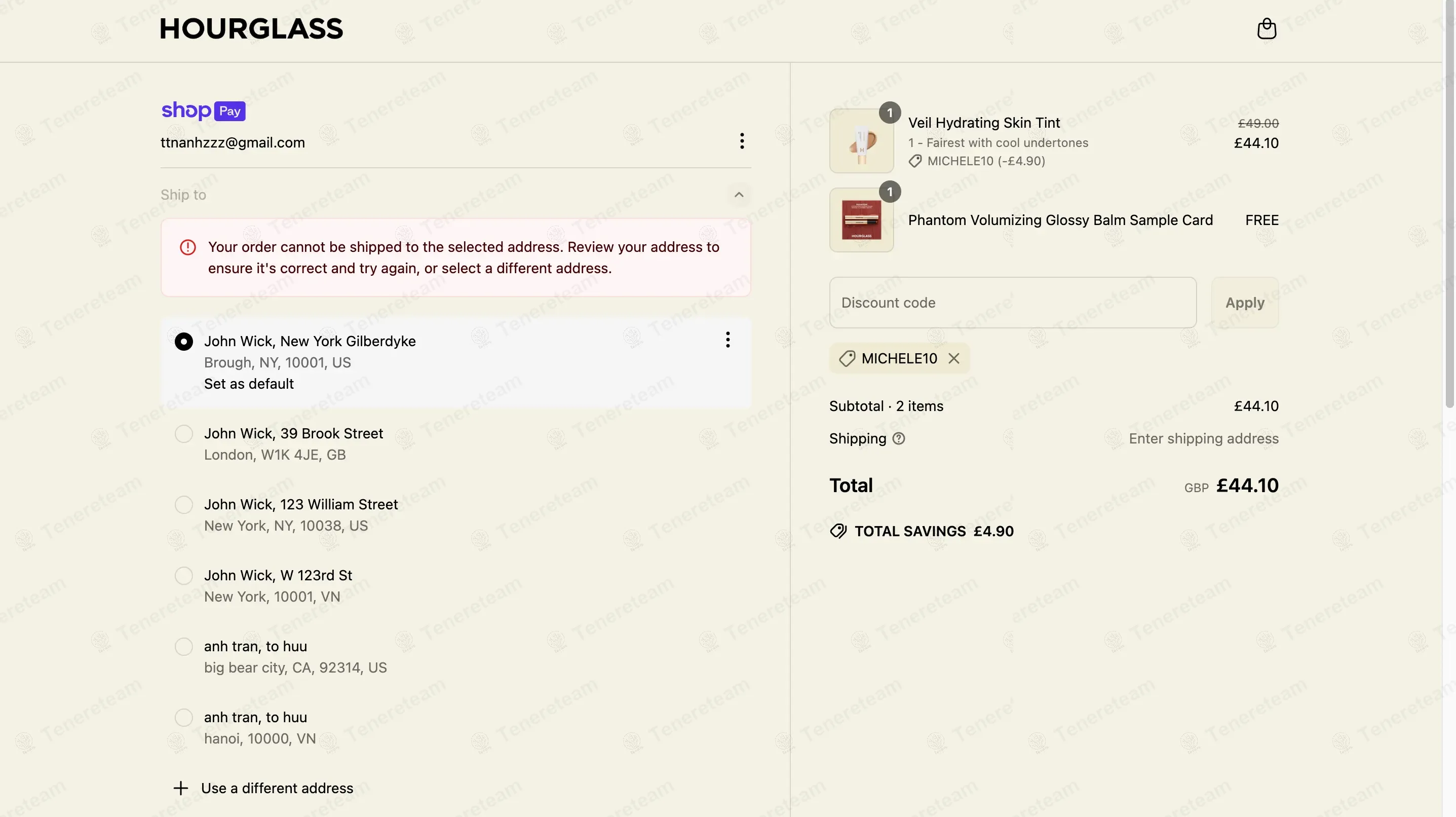Click the MICHELE10 tag icon in the chip
The width and height of the screenshot is (1456, 817).
pyautogui.click(x=846, y=358)
